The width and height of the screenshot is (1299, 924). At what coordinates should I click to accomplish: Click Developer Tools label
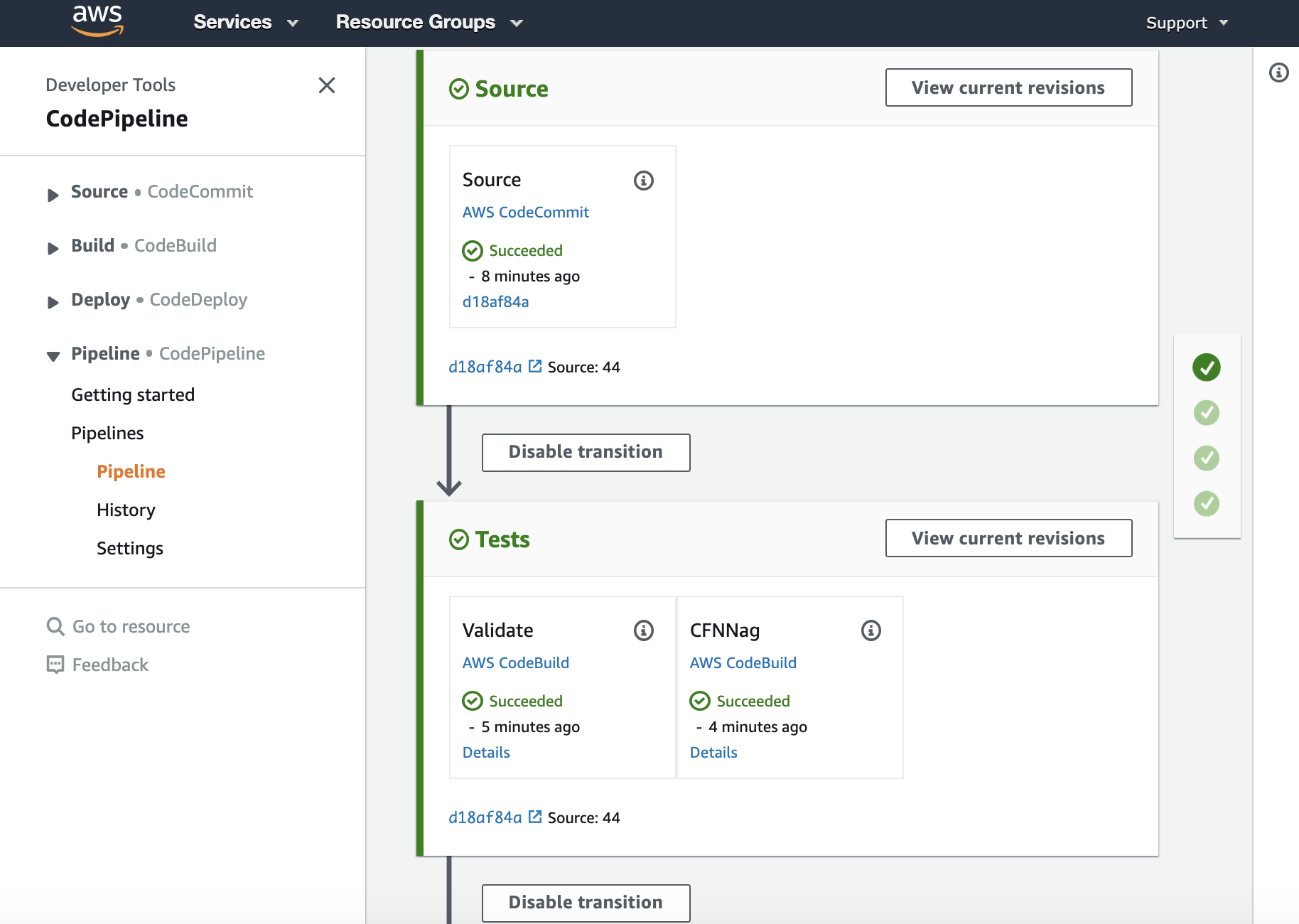[x=110, y=85]
